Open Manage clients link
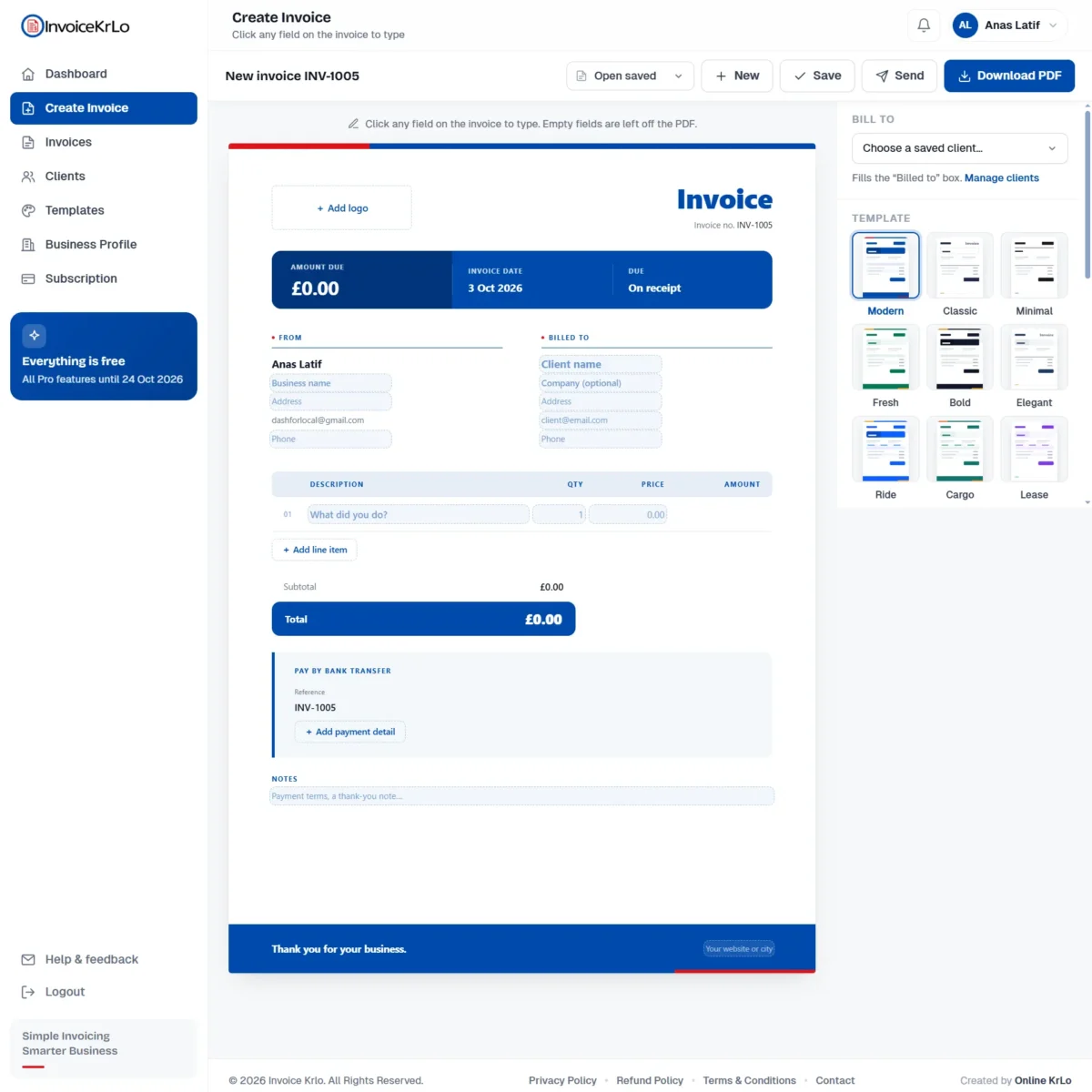The height and width of the screenshot is (1092, 1092). 1001,178
